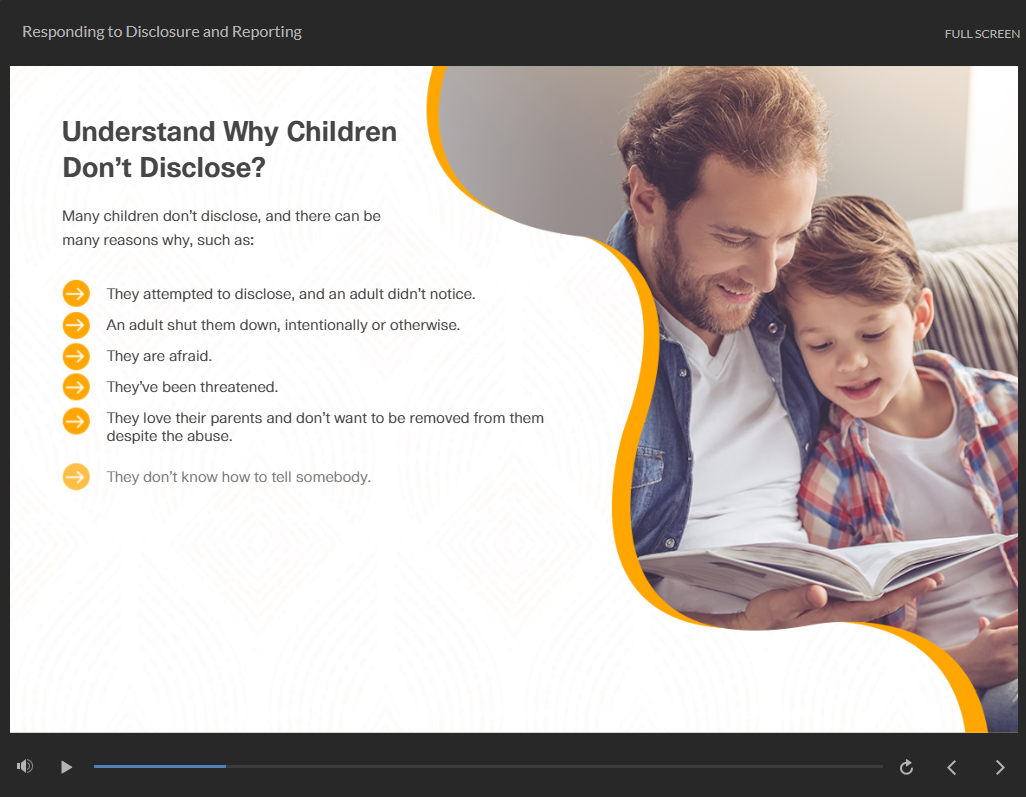
Task: Click the 'Understand Why Children Don't Disclose?' heading
Action: [x=229, y=149]
